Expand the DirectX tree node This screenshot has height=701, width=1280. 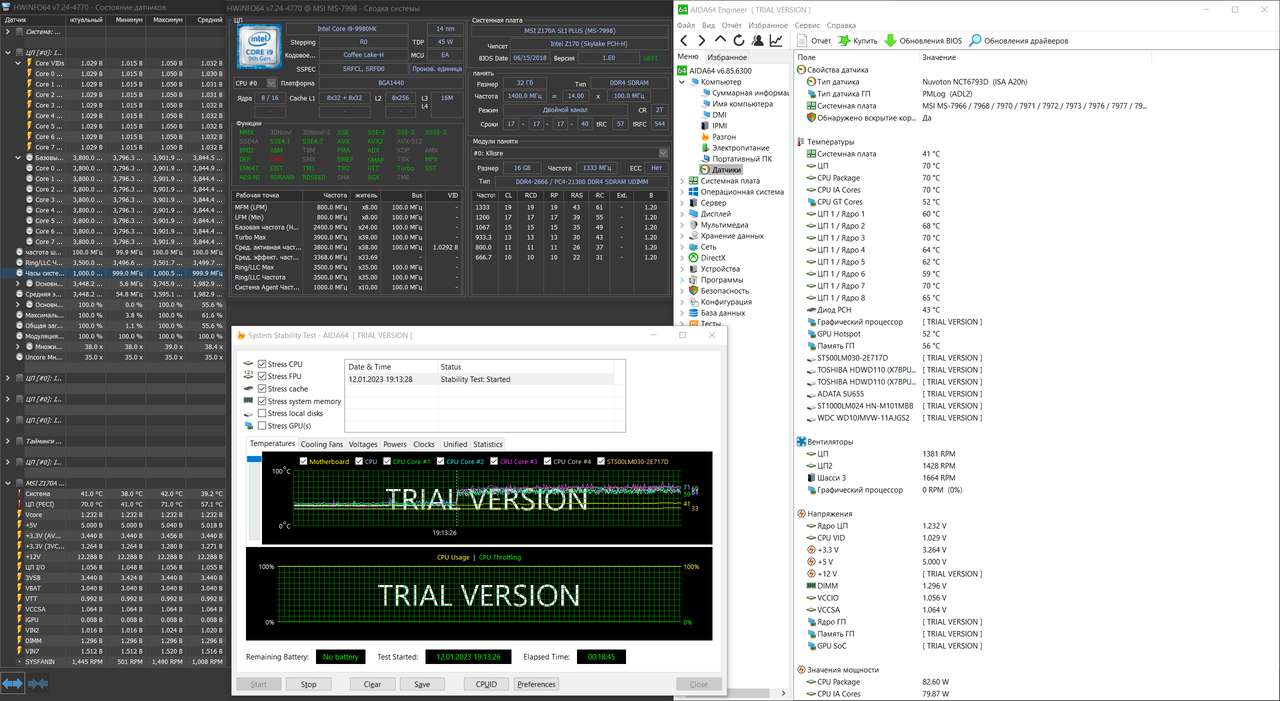pyautogui.click(x=682, y=258)
